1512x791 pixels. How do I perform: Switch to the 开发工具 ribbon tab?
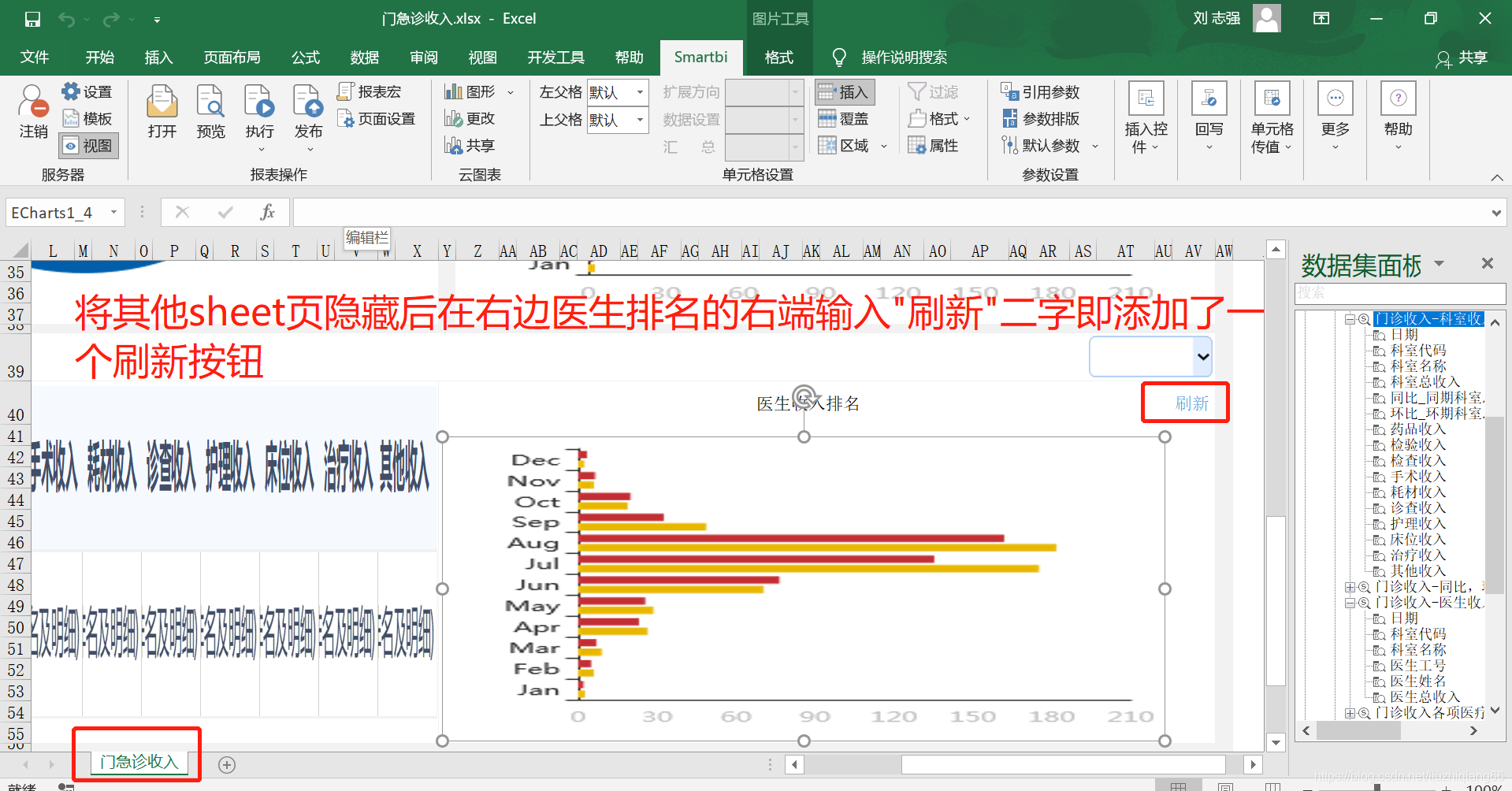tap(556, 58)
